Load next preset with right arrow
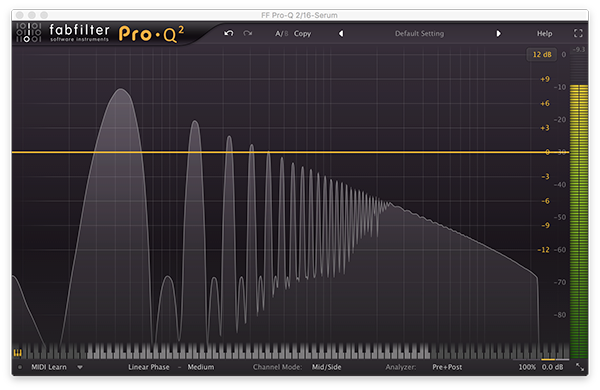Screen dimensions: 600x390 click(498, 34)
